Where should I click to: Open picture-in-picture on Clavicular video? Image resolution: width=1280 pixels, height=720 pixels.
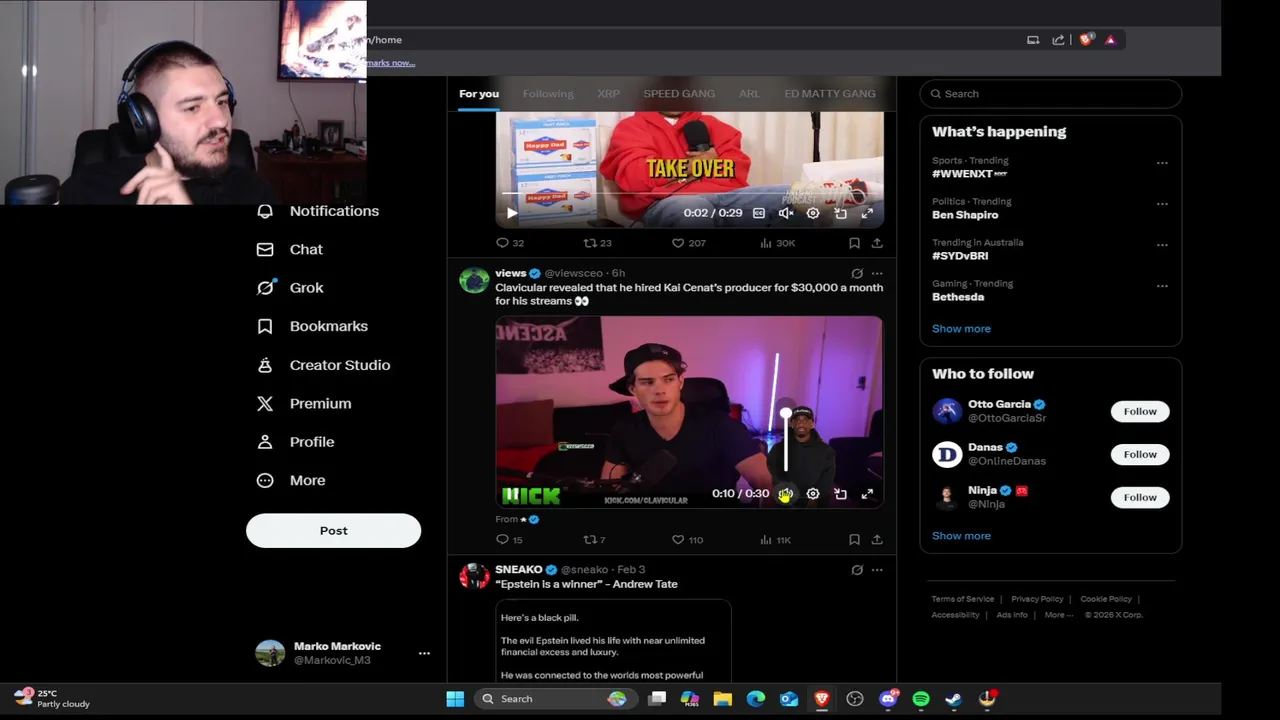click(x=840, y=494)
